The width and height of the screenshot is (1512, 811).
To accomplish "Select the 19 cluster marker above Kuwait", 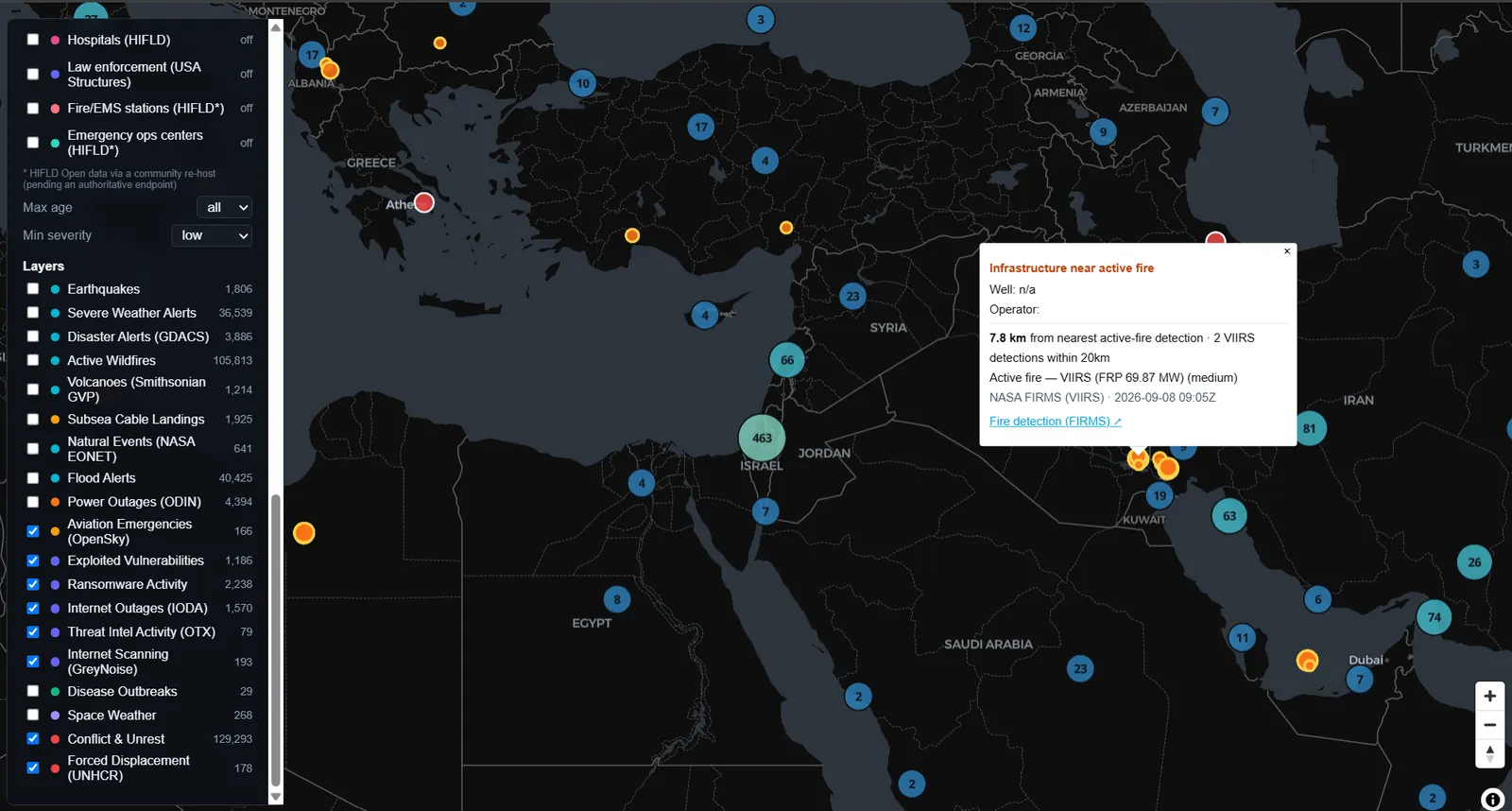I will [1160, 495].
